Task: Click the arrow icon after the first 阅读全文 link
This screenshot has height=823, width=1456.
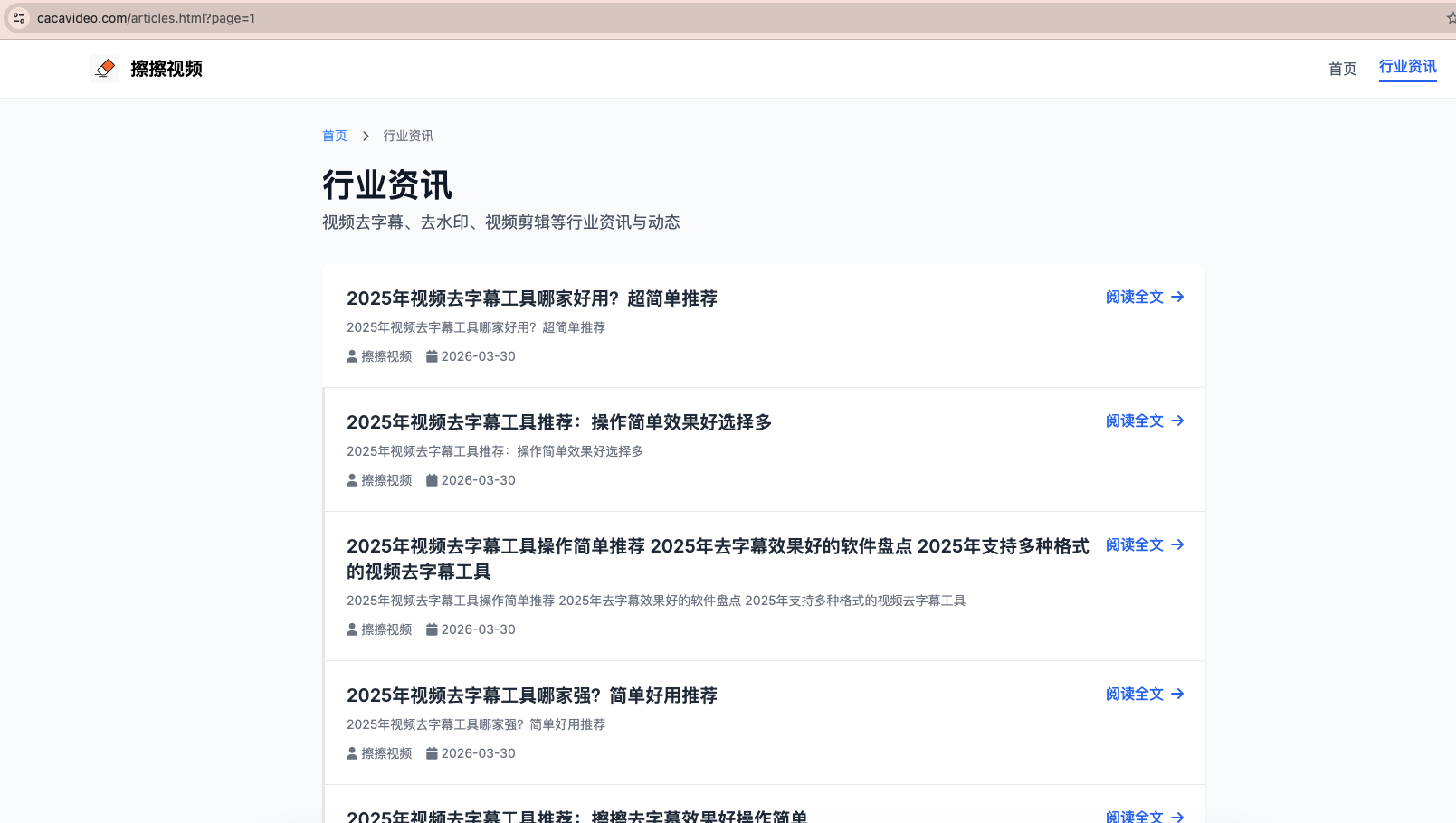Action: pyautogui.click(x=1176, y=297)
